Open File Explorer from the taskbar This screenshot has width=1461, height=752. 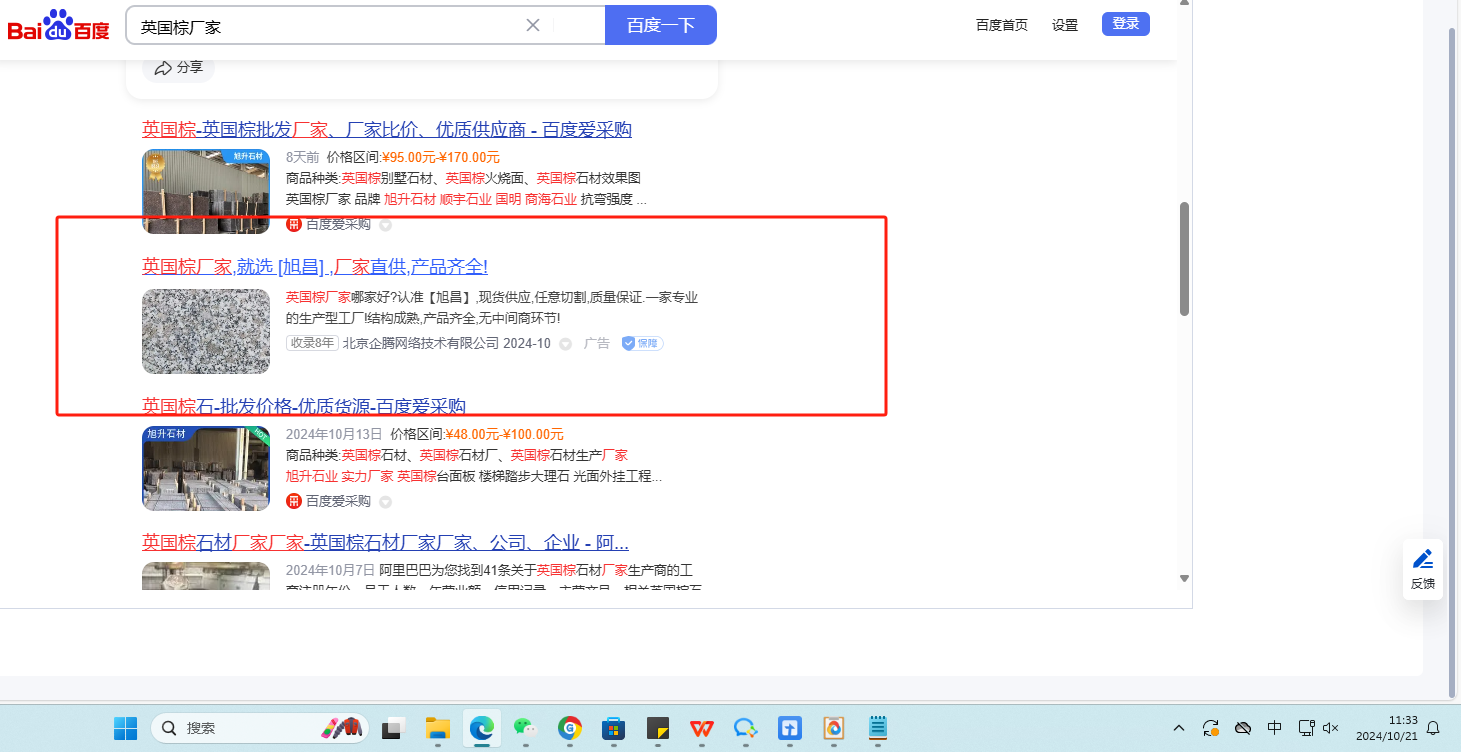pos(437,728)
